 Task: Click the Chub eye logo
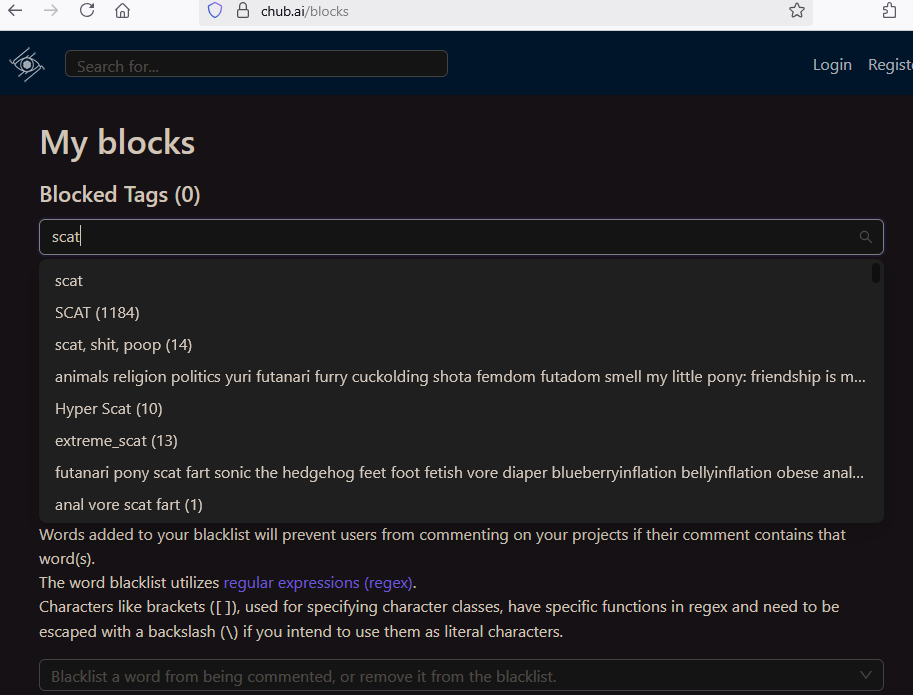[27, 64]
